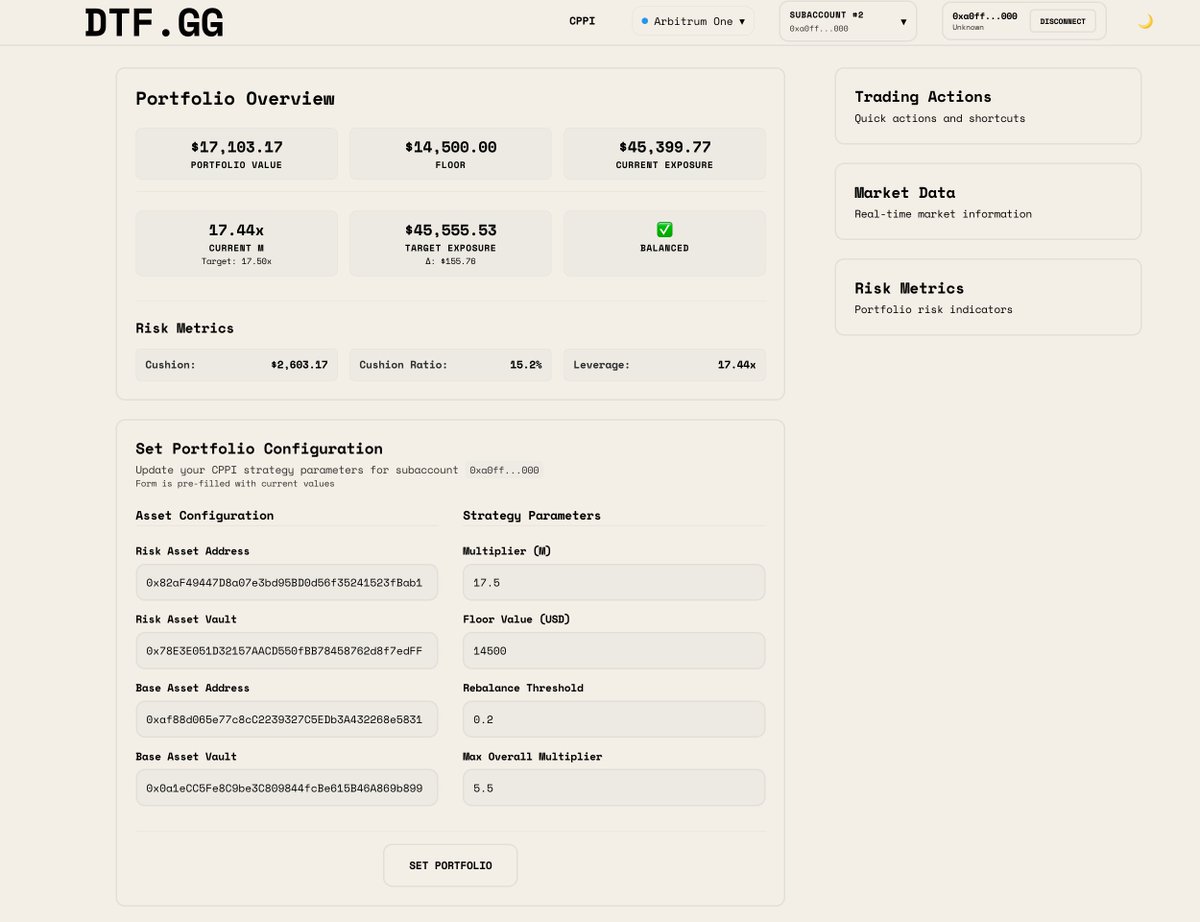Click the Multiplier (M) input
The image size is (1200, 922).
614,582
